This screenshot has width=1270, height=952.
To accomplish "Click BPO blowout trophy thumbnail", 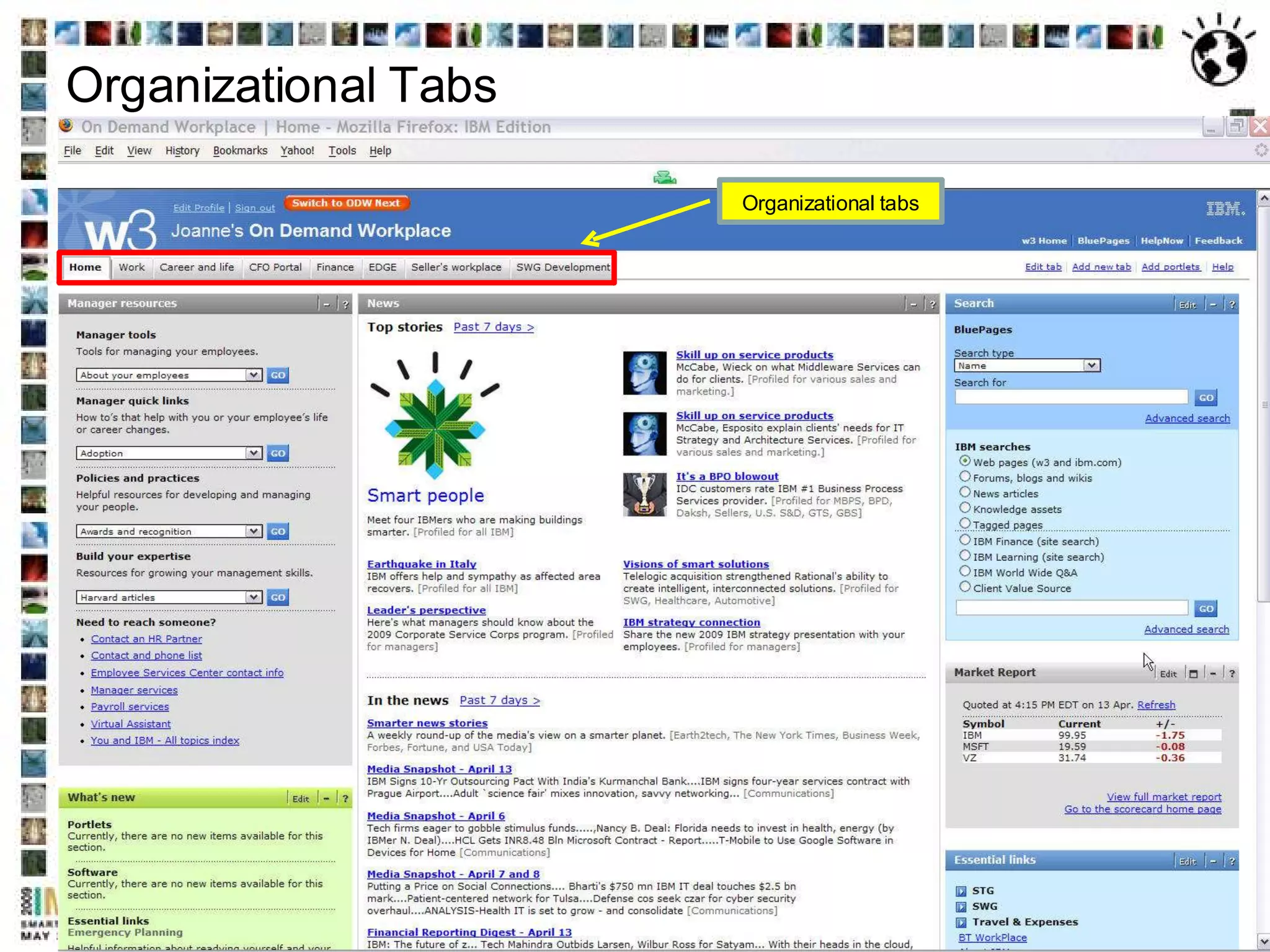I will pos(644,495).
